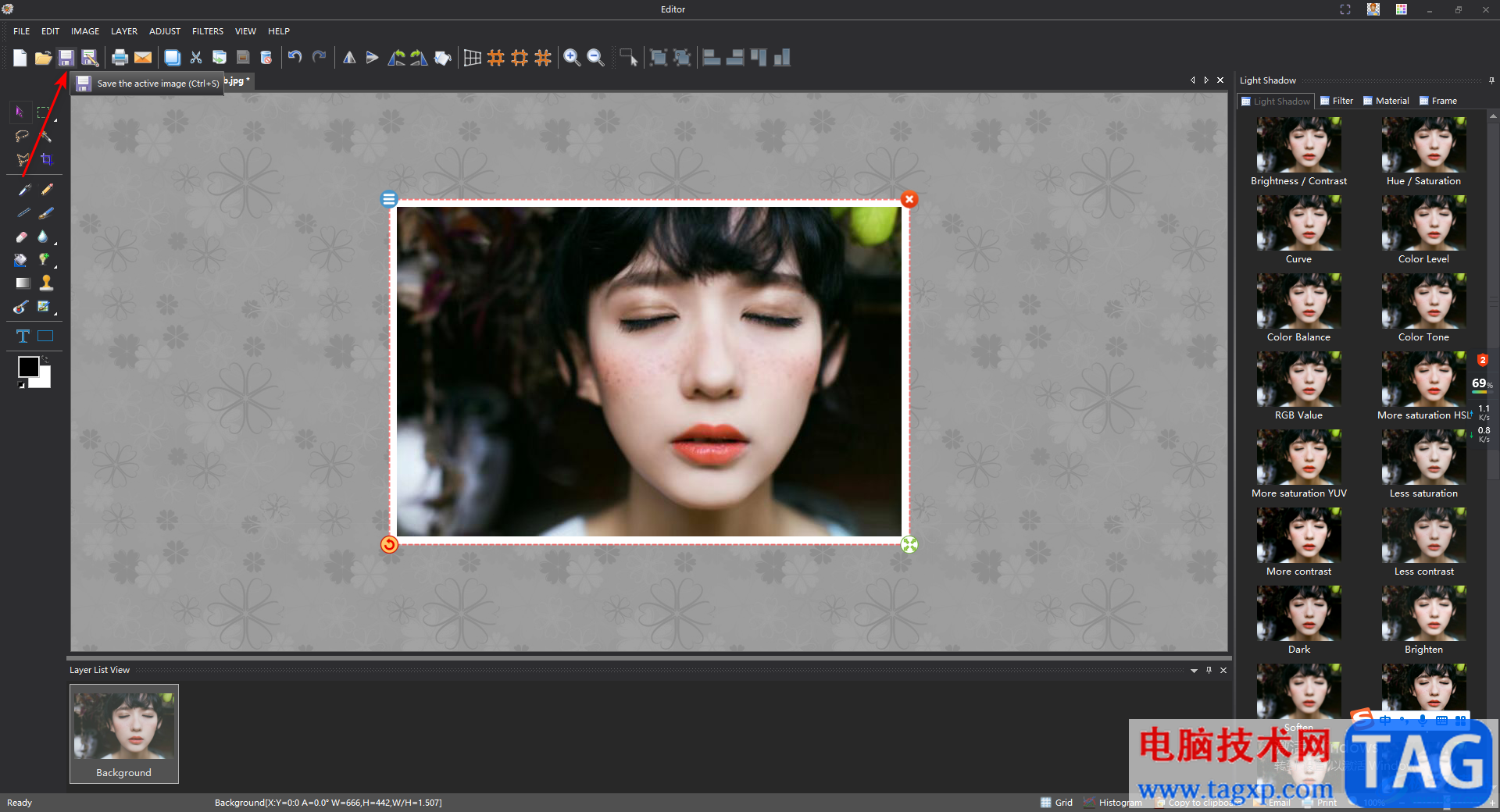Open an image with the folder icon
This screenshot has height=812, width=1500.
click(x=43, y=58)
